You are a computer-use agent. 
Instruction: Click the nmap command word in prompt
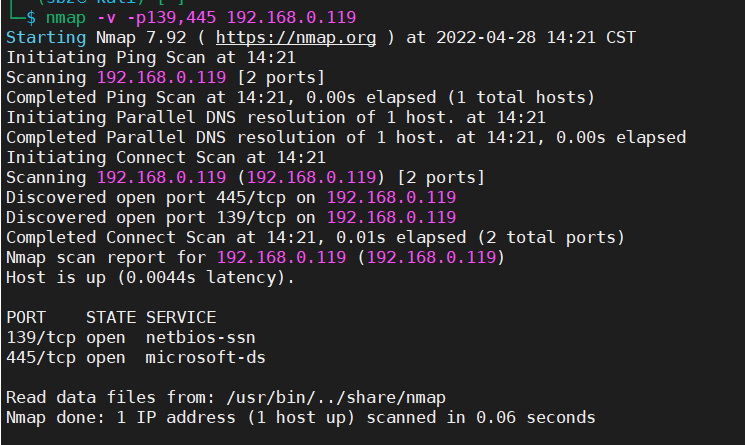click(x=66, y=18)
